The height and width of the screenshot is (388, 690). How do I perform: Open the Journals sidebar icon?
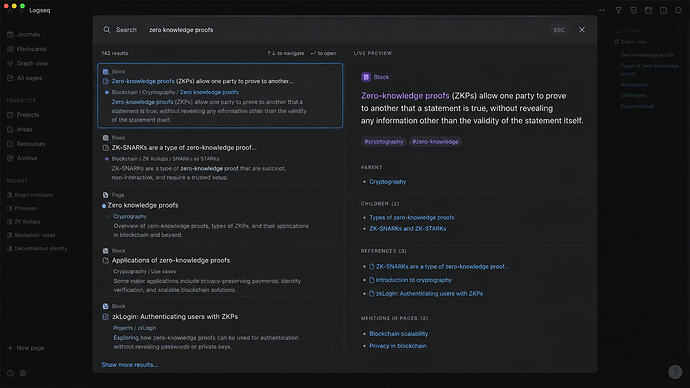click(10, 34)
